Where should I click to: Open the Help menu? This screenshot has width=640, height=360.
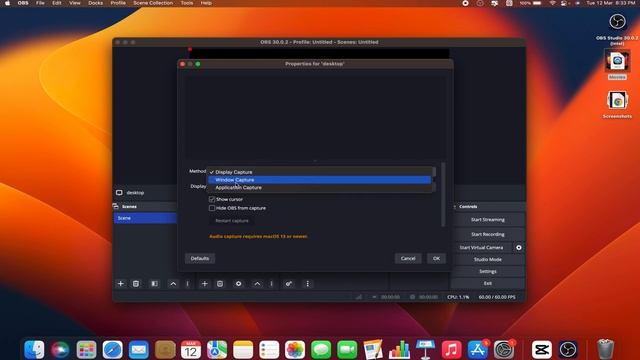tap(206, 3)
